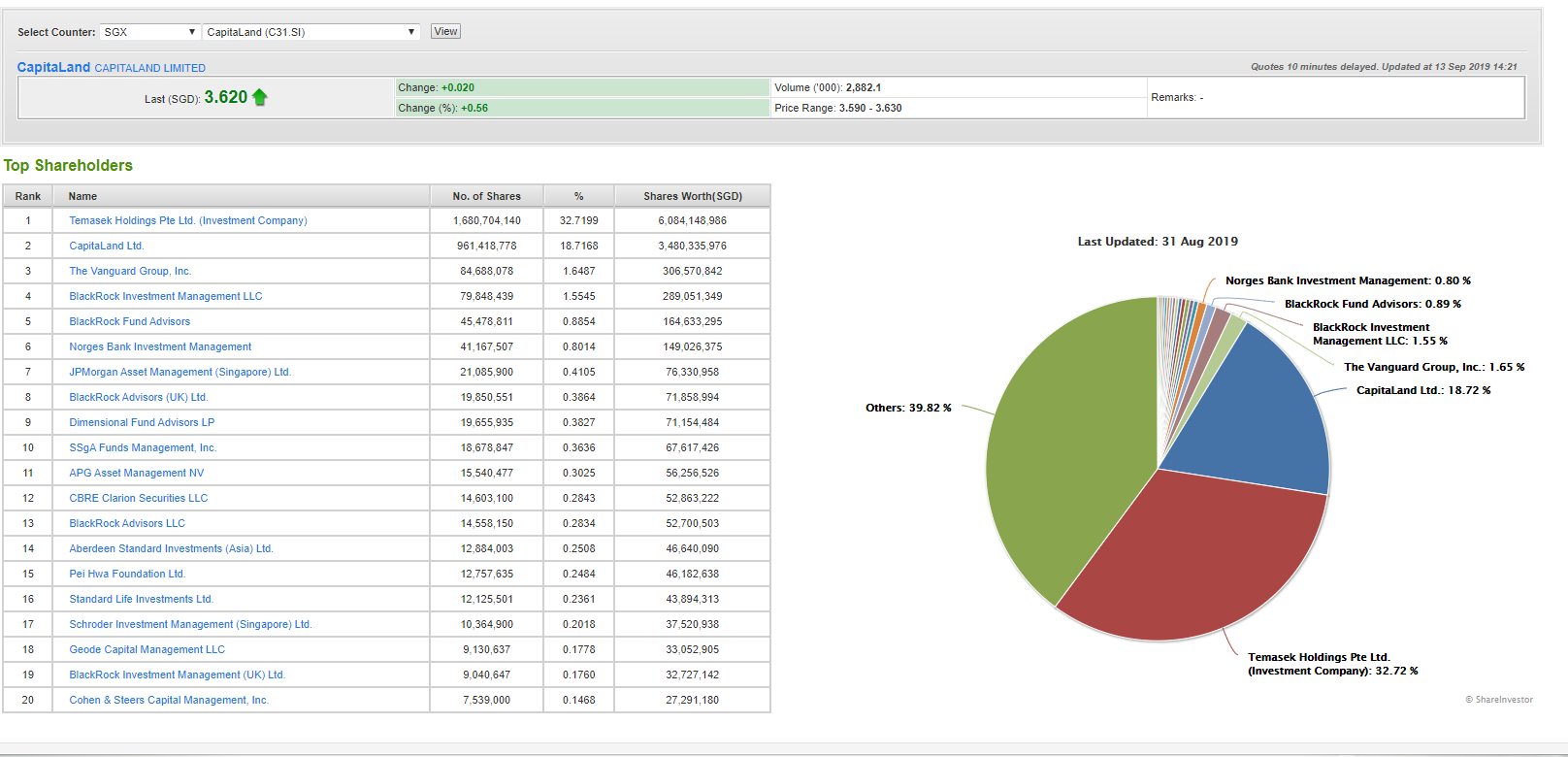The width and height of the screenshot is (1568, 757).
Task: Click the Others: 39.82 % chart label
Action: (908, 408)
